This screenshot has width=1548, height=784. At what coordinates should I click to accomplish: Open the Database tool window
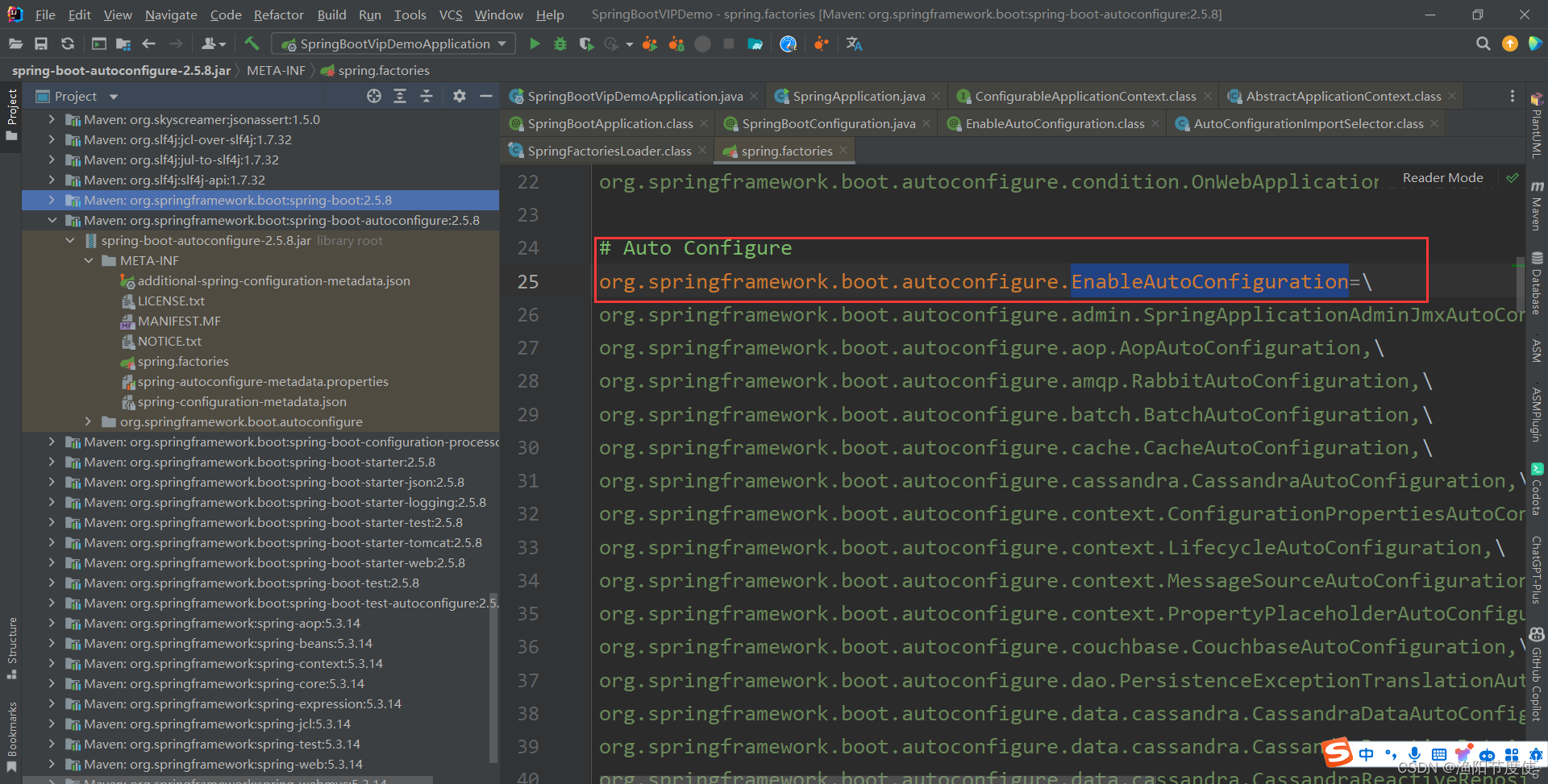[1537, 284]
